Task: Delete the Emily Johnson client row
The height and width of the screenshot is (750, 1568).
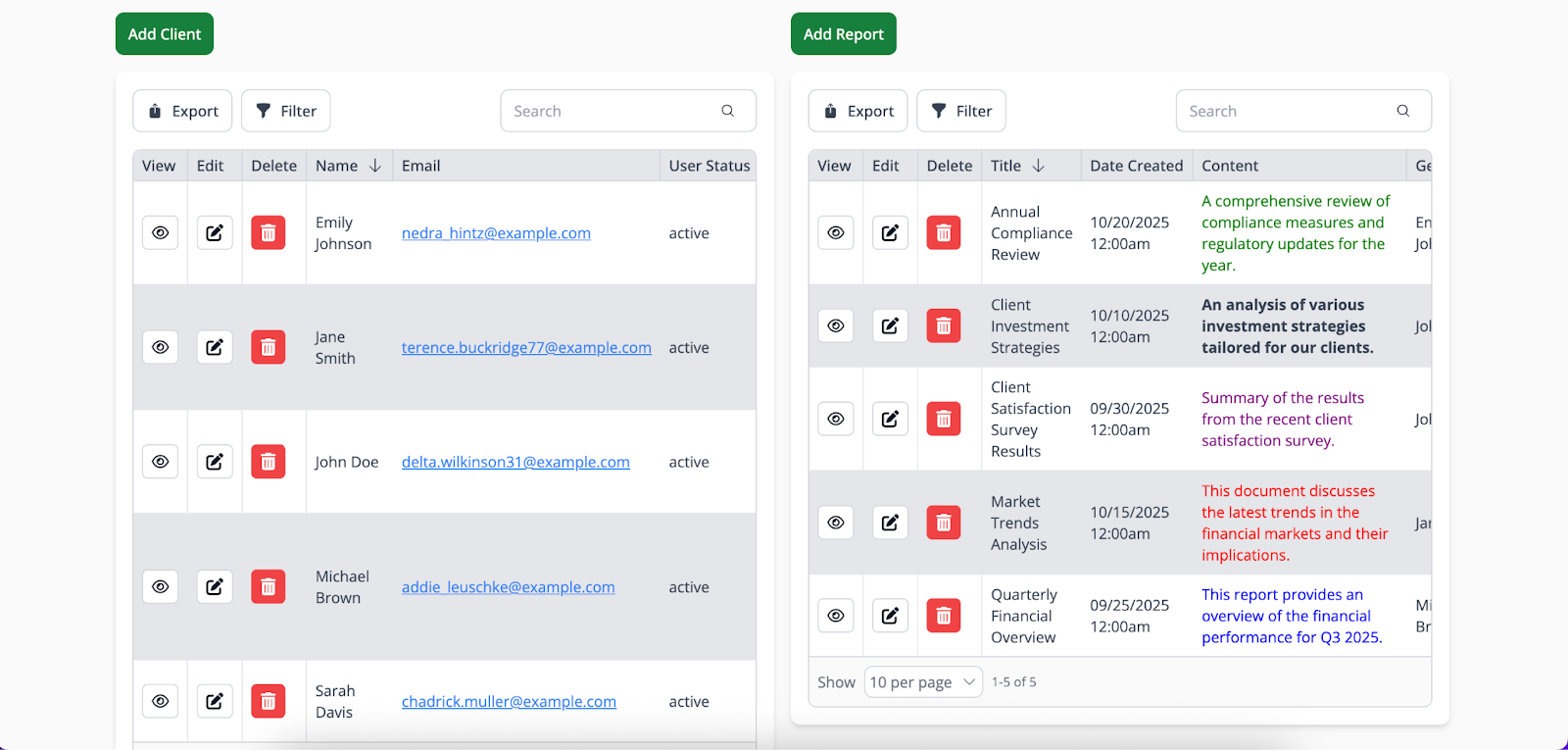Action: click(x=268, y=233)
